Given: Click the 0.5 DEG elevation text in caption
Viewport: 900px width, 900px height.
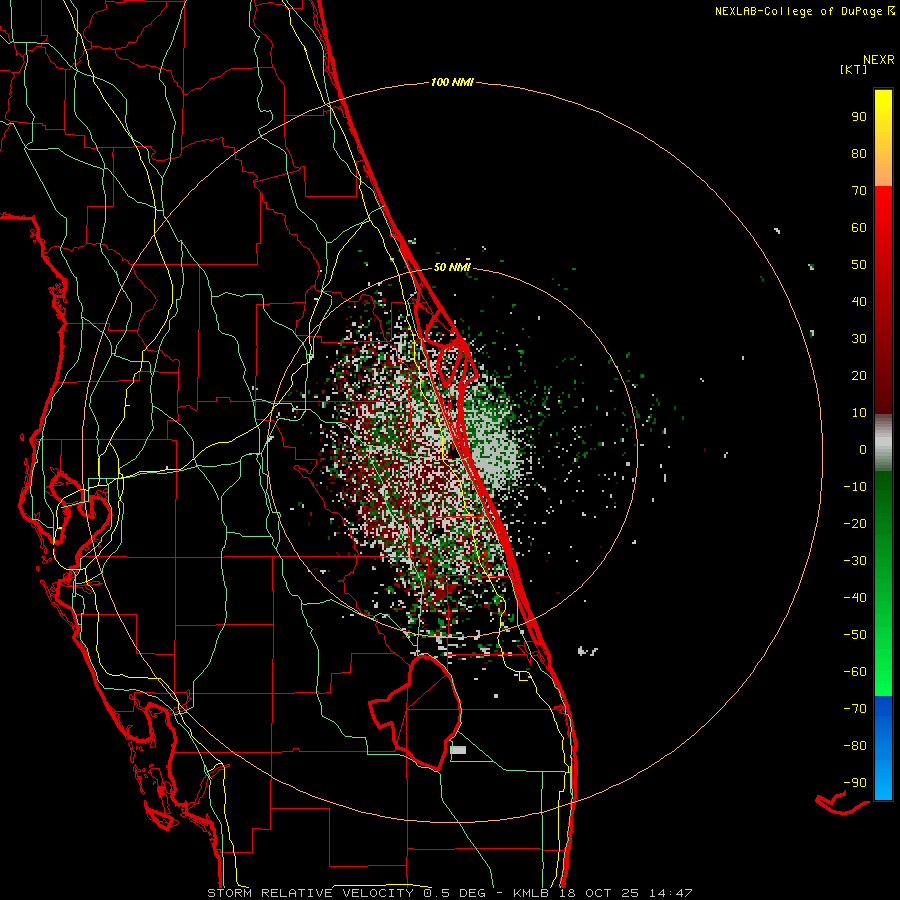Looking at the screenshot, I should click(455, 893).
